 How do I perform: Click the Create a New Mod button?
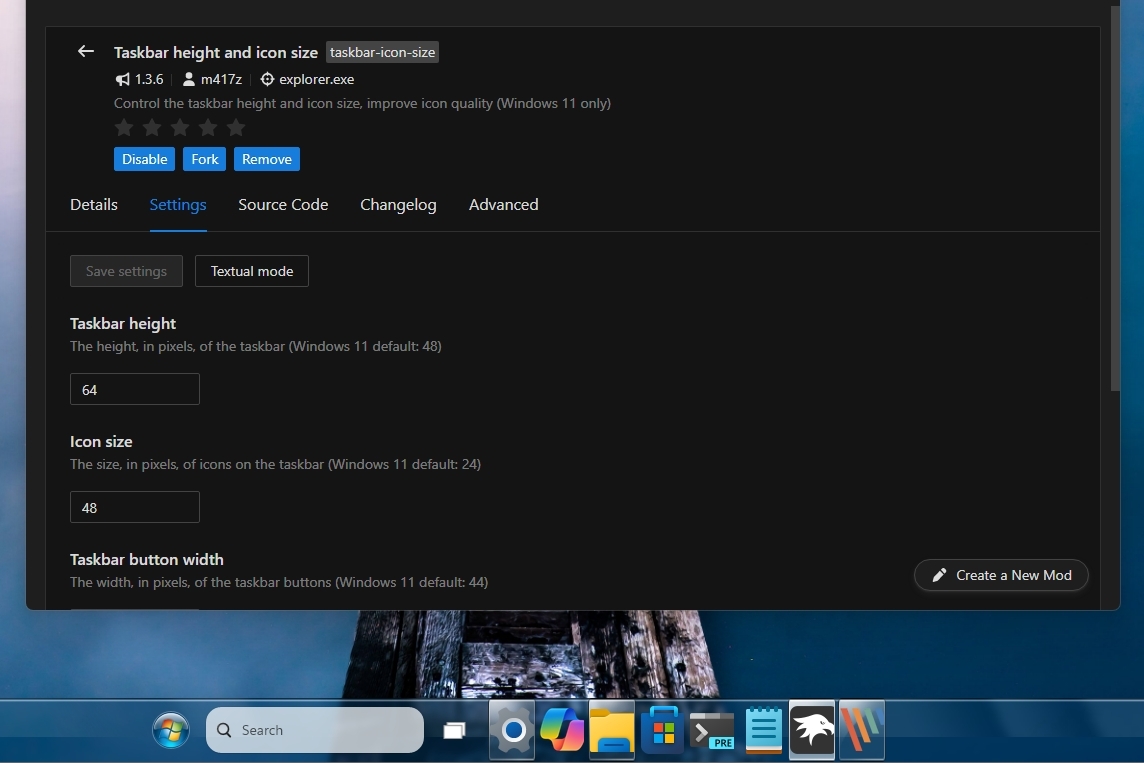(x=1000, y=575)
